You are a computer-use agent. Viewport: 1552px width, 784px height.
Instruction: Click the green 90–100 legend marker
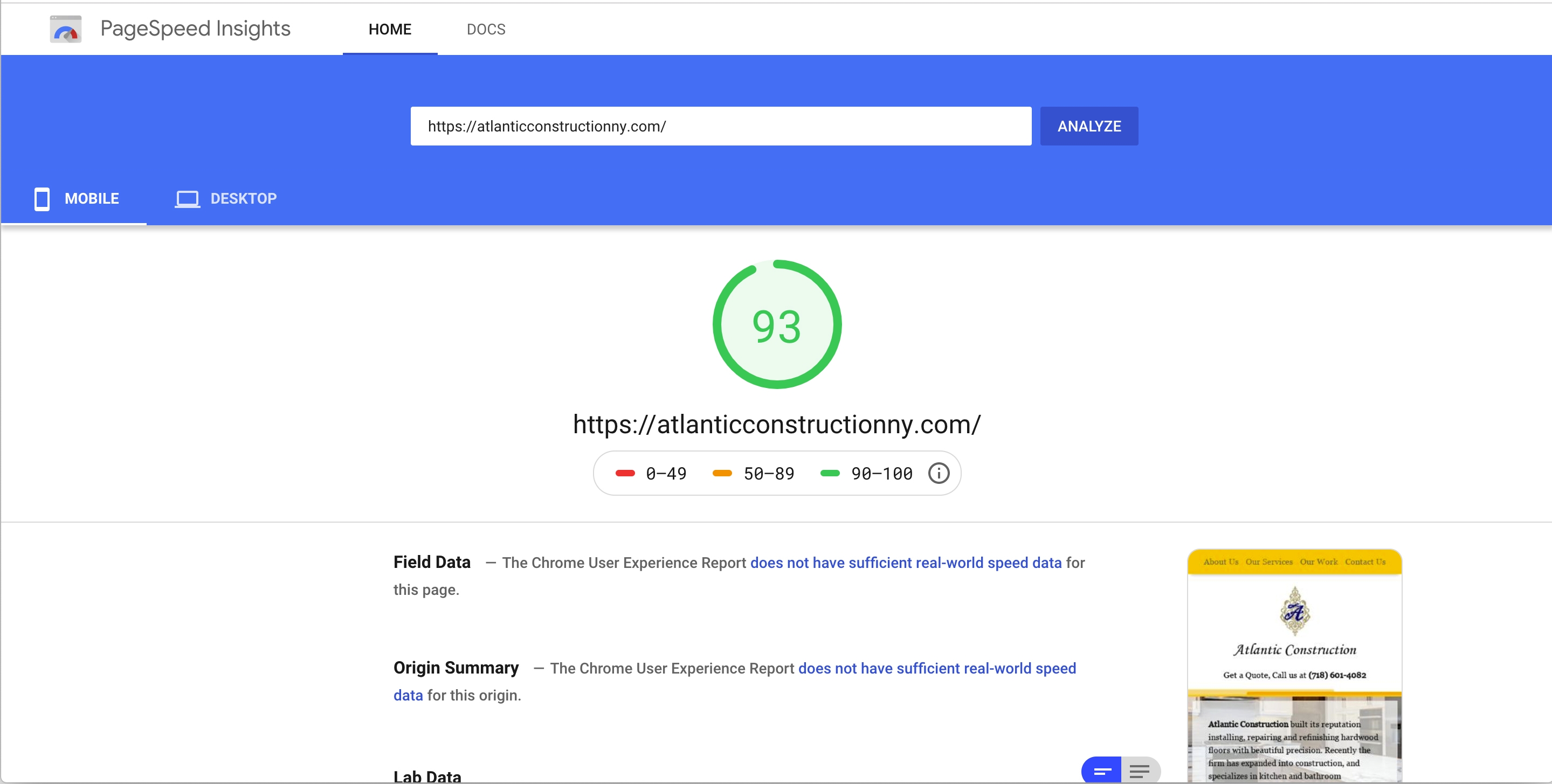coord(830,473)
